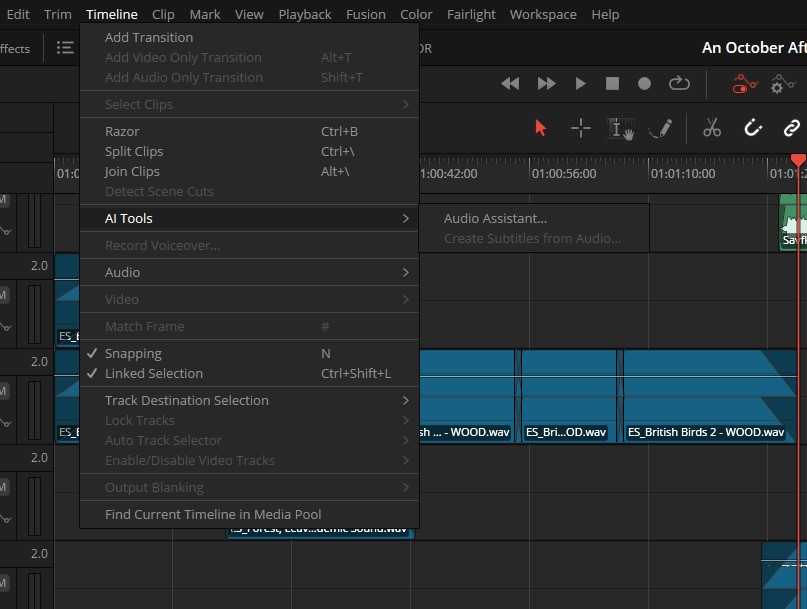Screen dimensions: 807x609
Task: Click the list view icon near Effects
Action: pyautogui.click(x=65, y=48)
